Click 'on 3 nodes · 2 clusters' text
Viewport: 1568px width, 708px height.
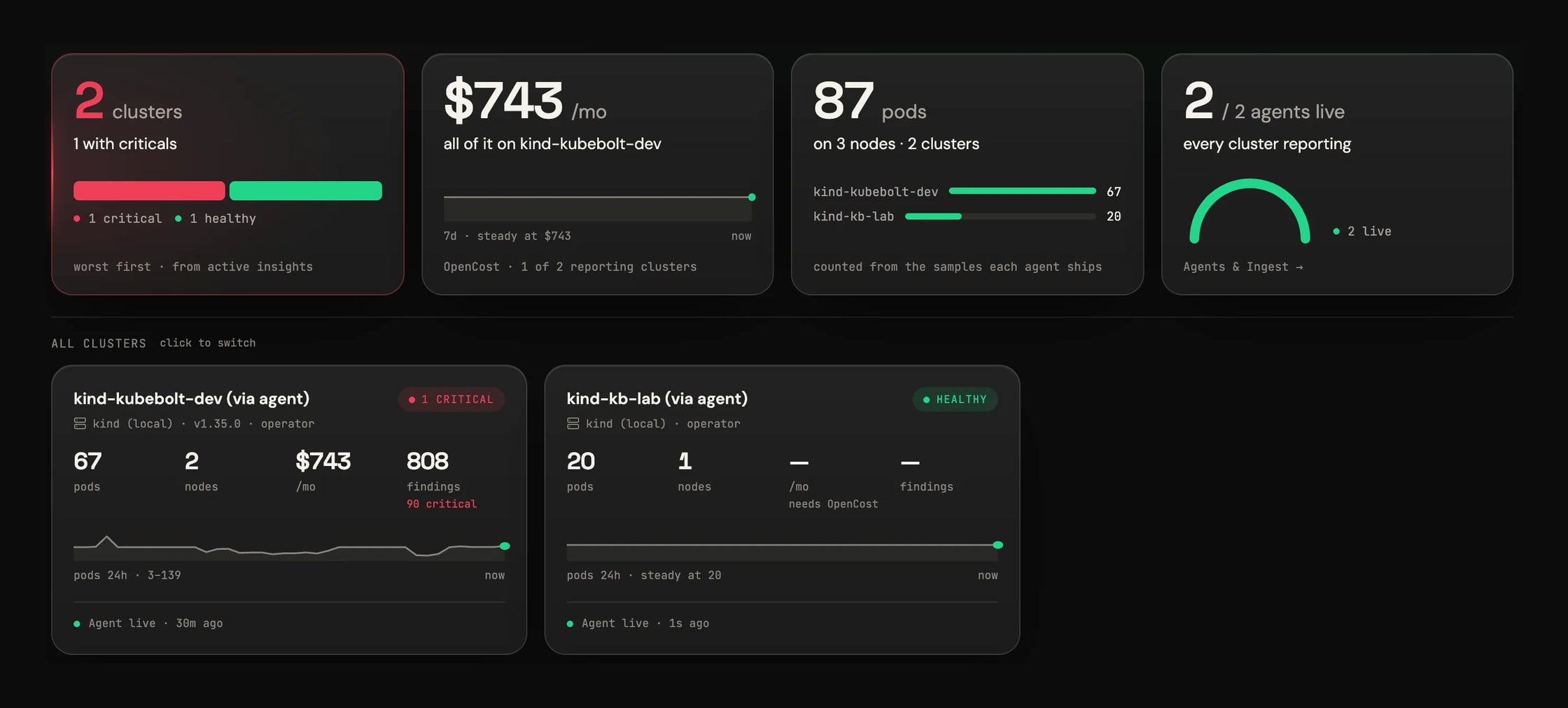[x=896, y=143]
